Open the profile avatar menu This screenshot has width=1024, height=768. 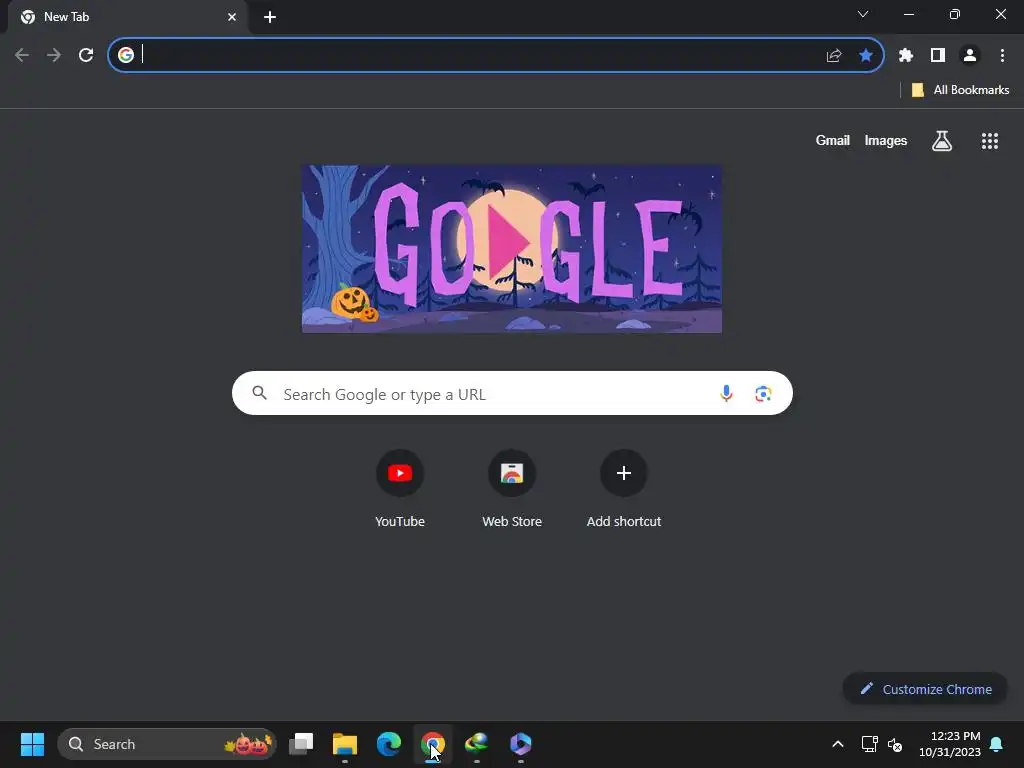point(970,56)
